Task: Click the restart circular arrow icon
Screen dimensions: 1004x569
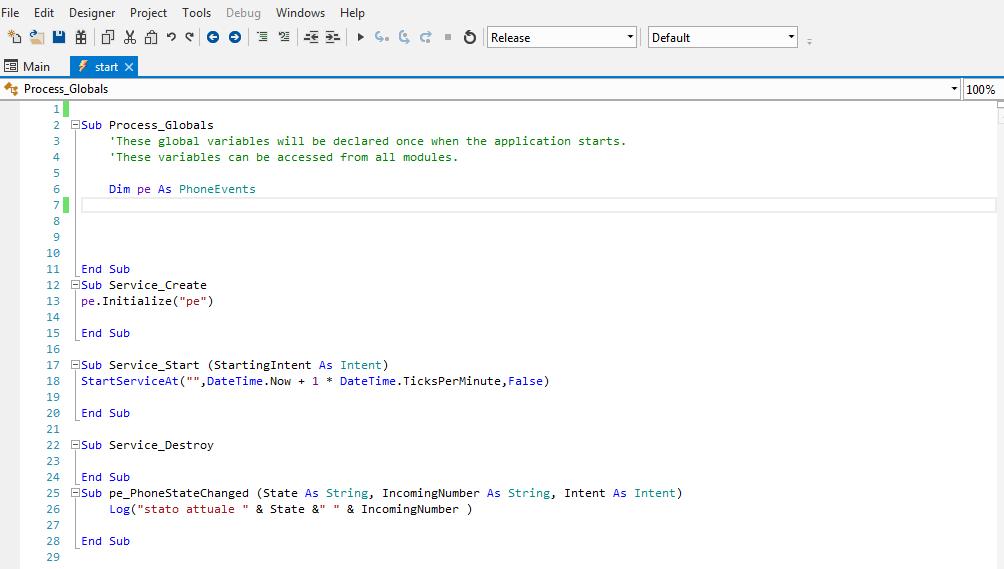Action: point(470,37)
